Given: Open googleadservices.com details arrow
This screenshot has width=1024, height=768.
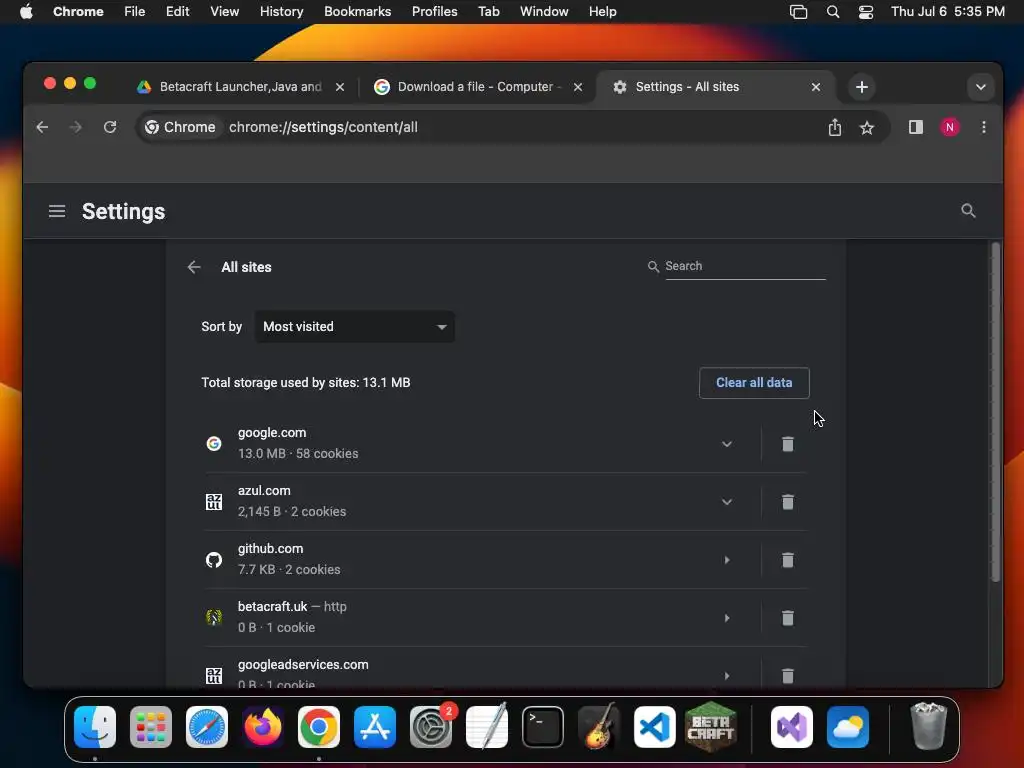Looking at the screenshot, I should coord(726,676).
